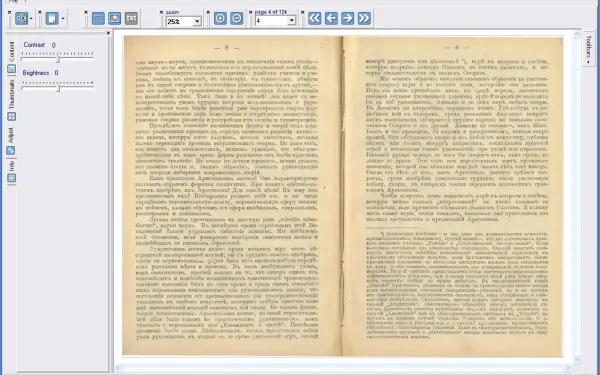Close the view mode toolbar group
This screenshot has height=375, width=600.
(86, 13)
